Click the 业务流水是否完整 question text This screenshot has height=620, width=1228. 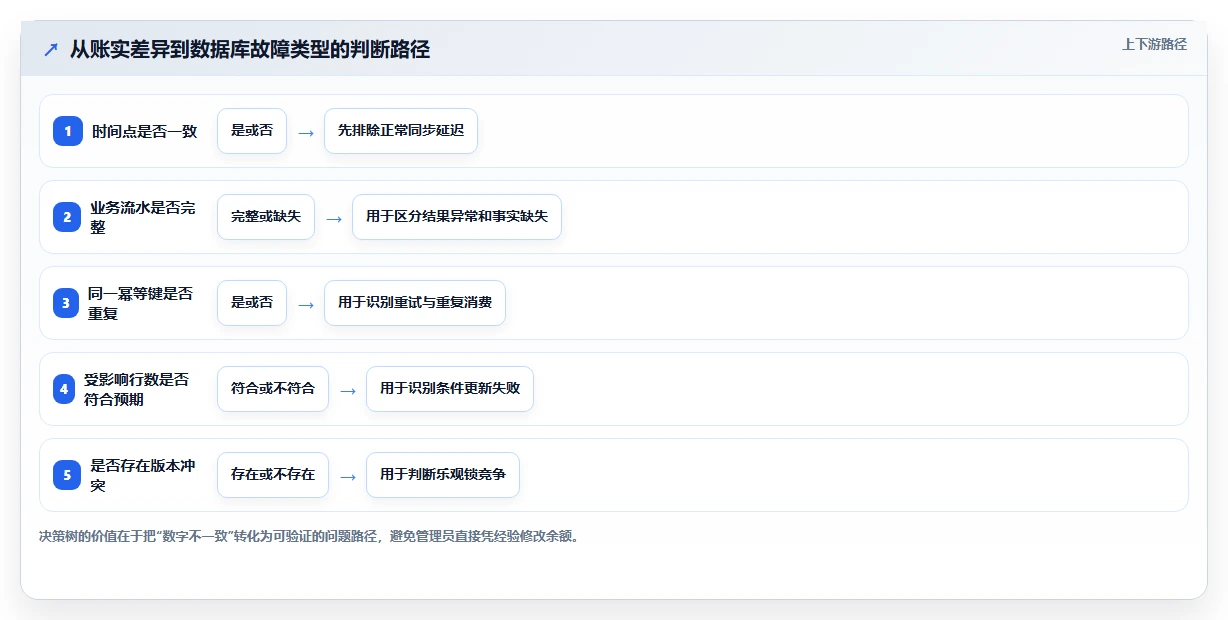tap(143, 217)
